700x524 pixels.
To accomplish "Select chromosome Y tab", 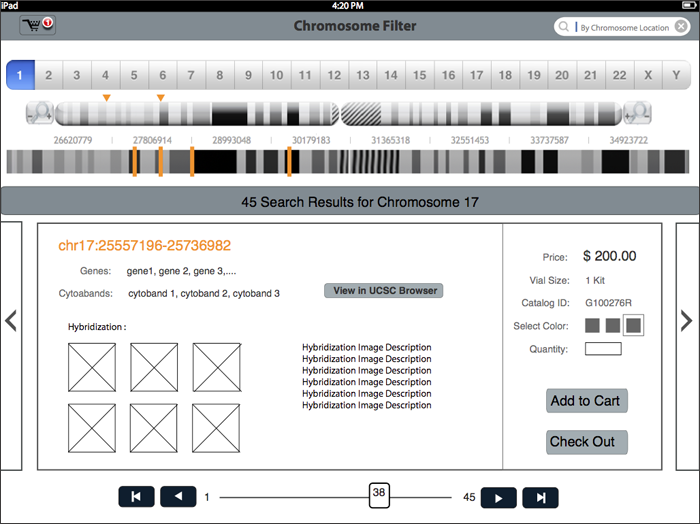I will (x=676, y=75).
